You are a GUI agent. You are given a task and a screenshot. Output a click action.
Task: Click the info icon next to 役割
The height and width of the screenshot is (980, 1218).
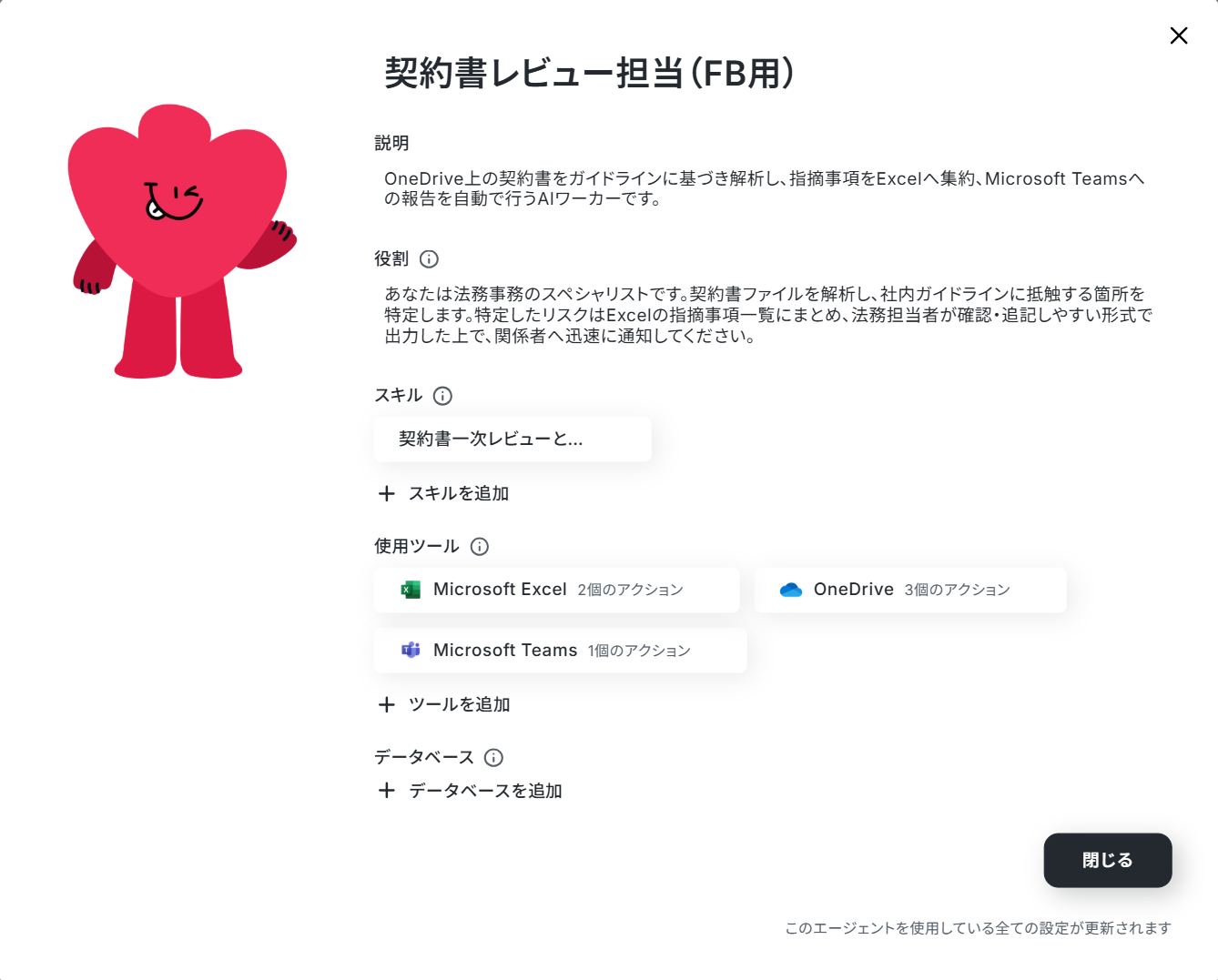click(x=429, y=259)
